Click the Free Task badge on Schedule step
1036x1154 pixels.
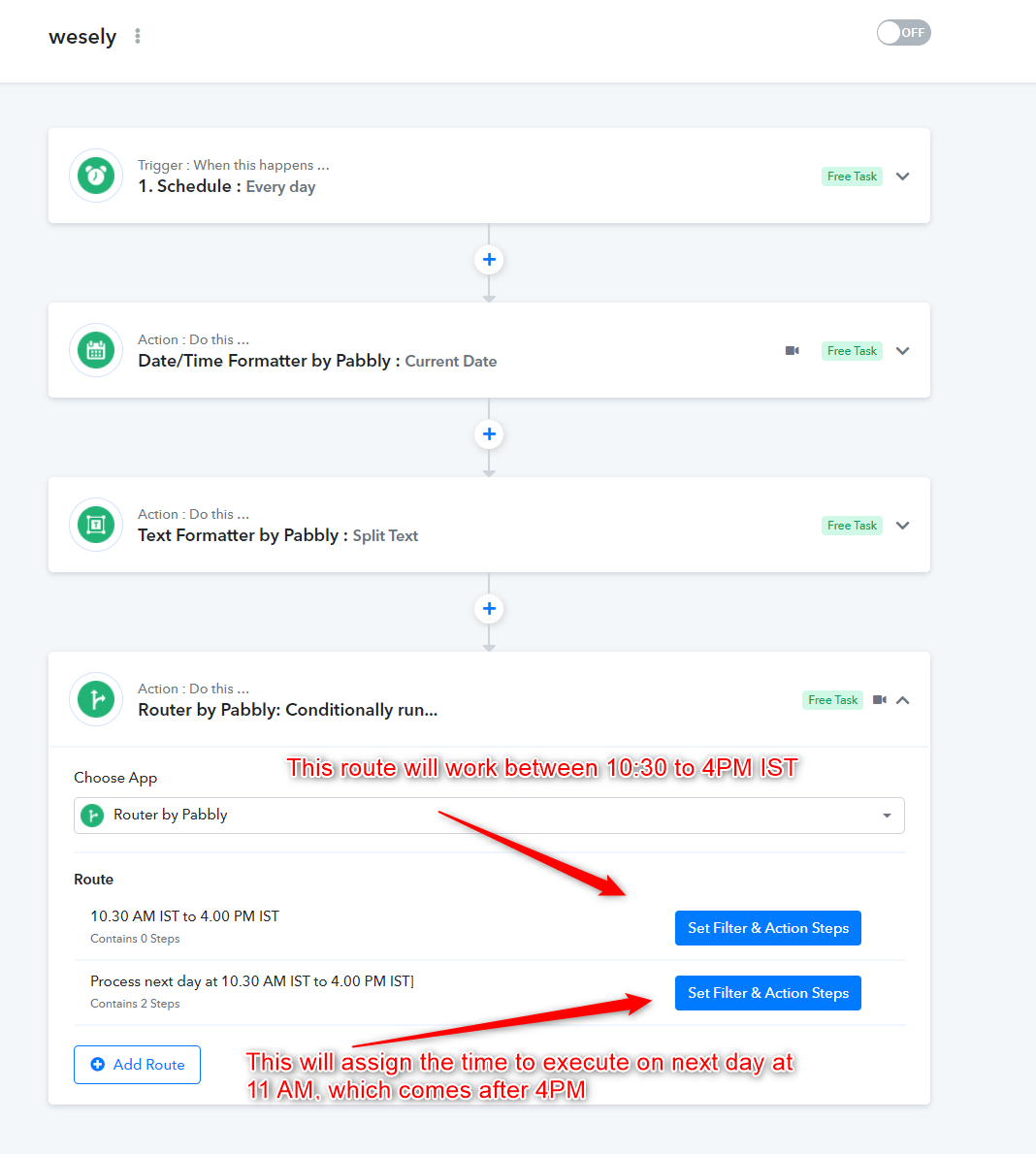click(852, 176)
